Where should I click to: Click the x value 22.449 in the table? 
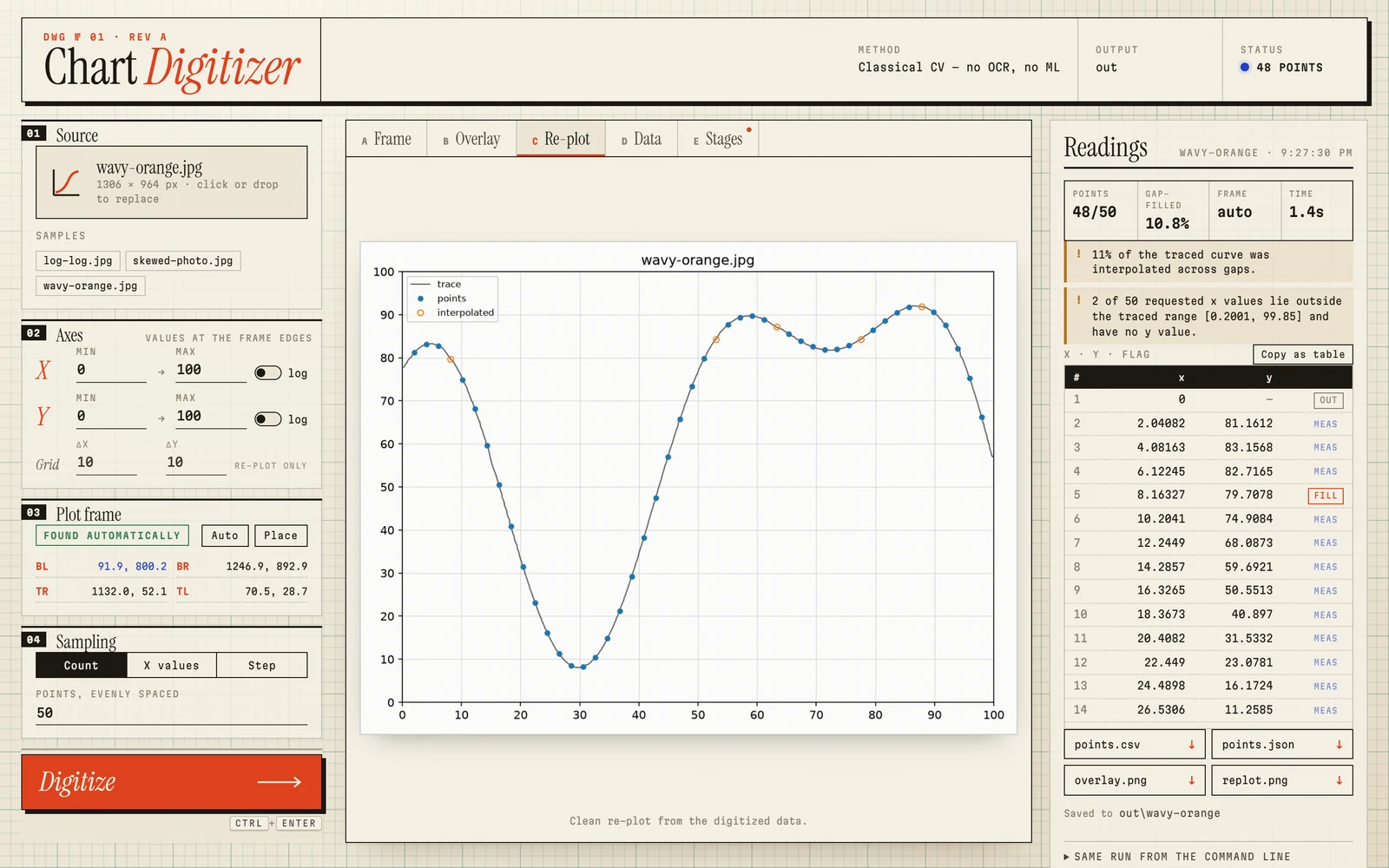[1164, 662]
